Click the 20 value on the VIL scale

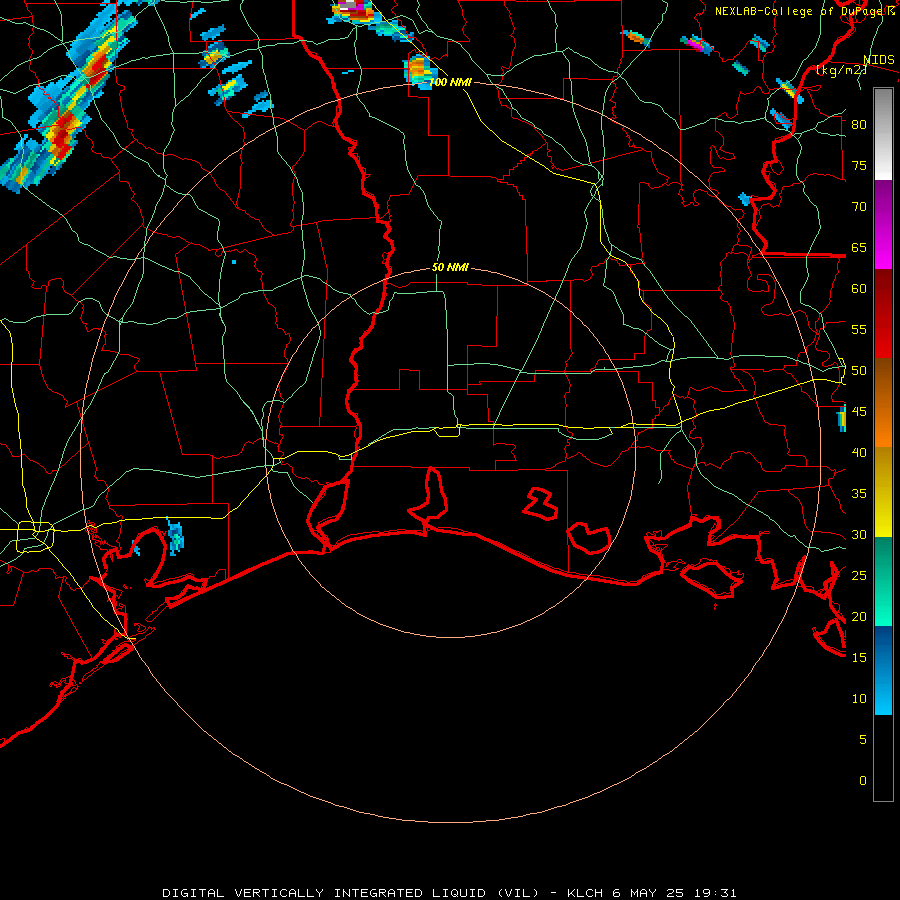coord(859,617)
